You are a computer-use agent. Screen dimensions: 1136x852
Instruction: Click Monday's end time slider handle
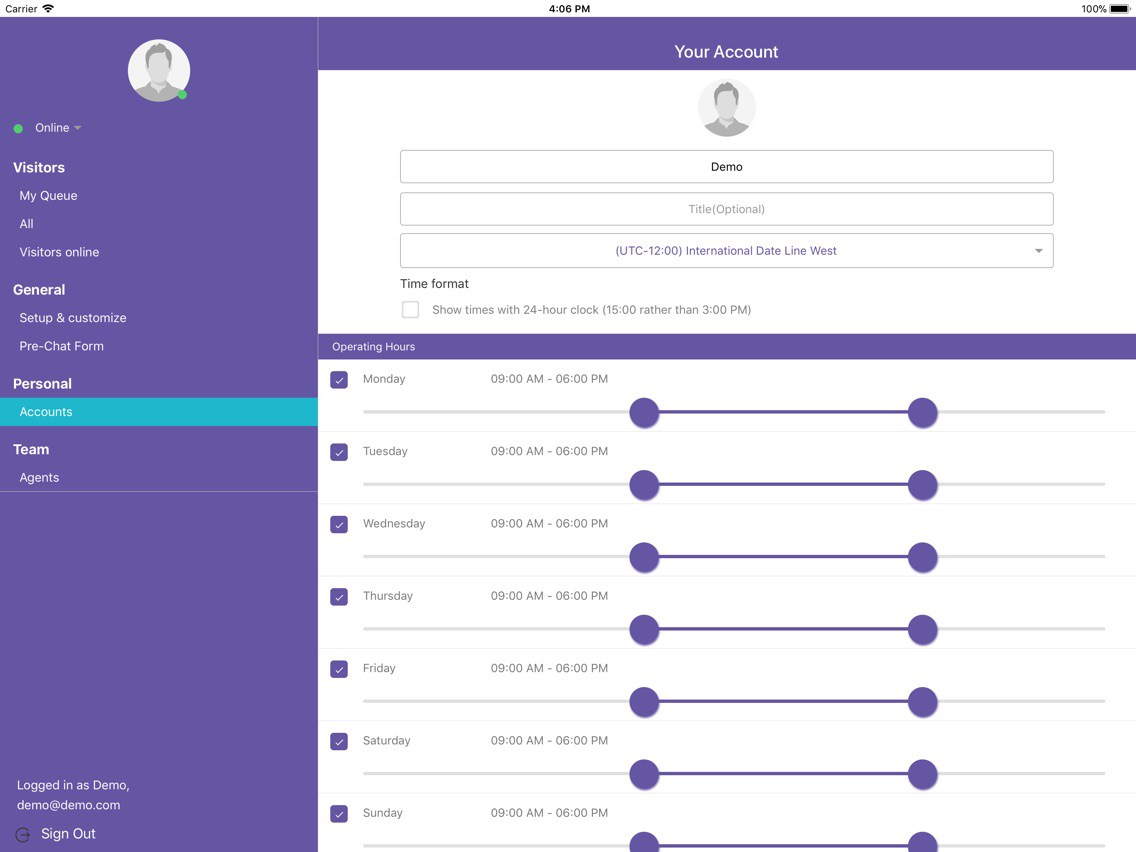pos(922,413)
